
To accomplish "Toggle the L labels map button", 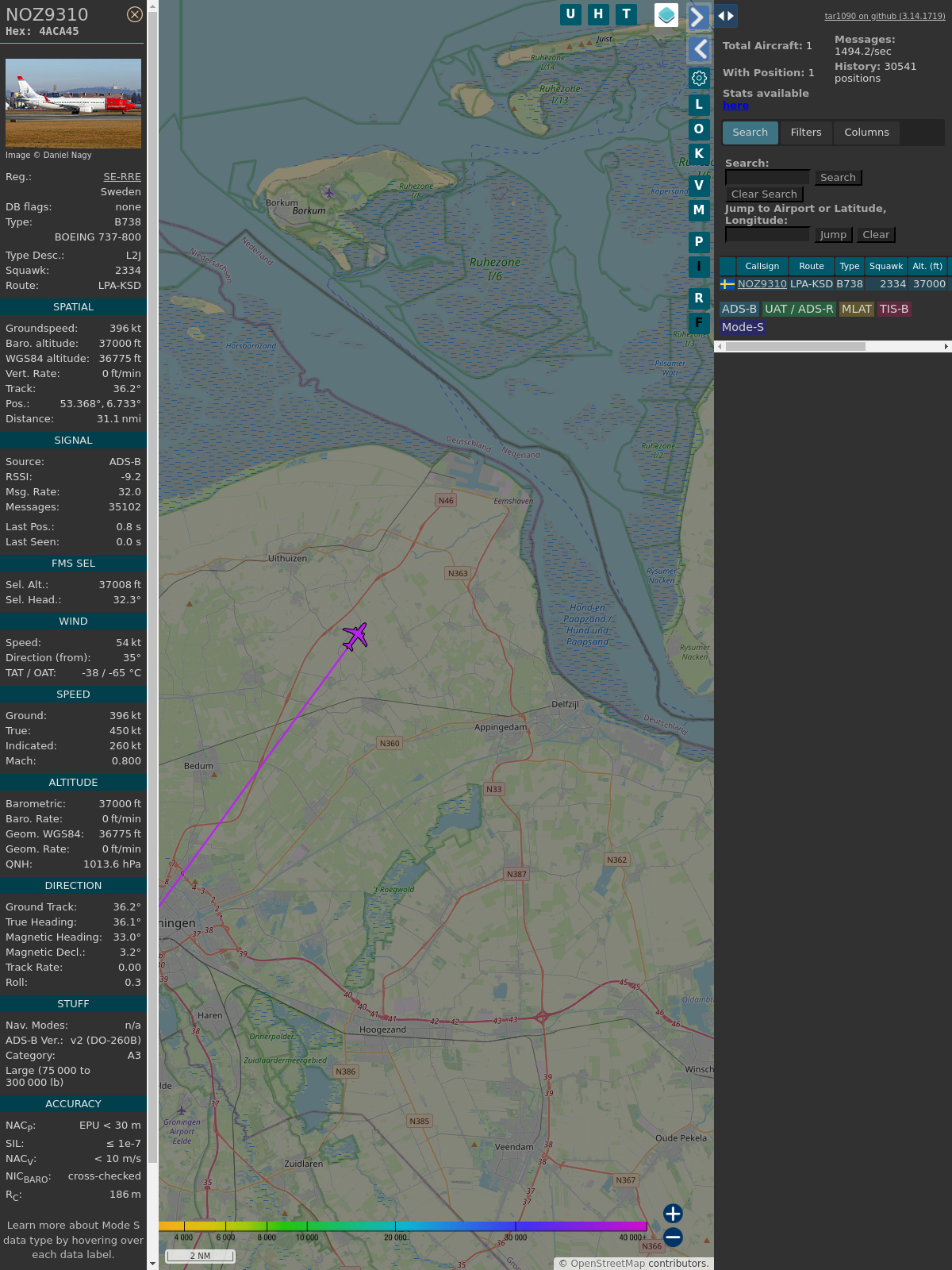I will [x=699, y=104].
